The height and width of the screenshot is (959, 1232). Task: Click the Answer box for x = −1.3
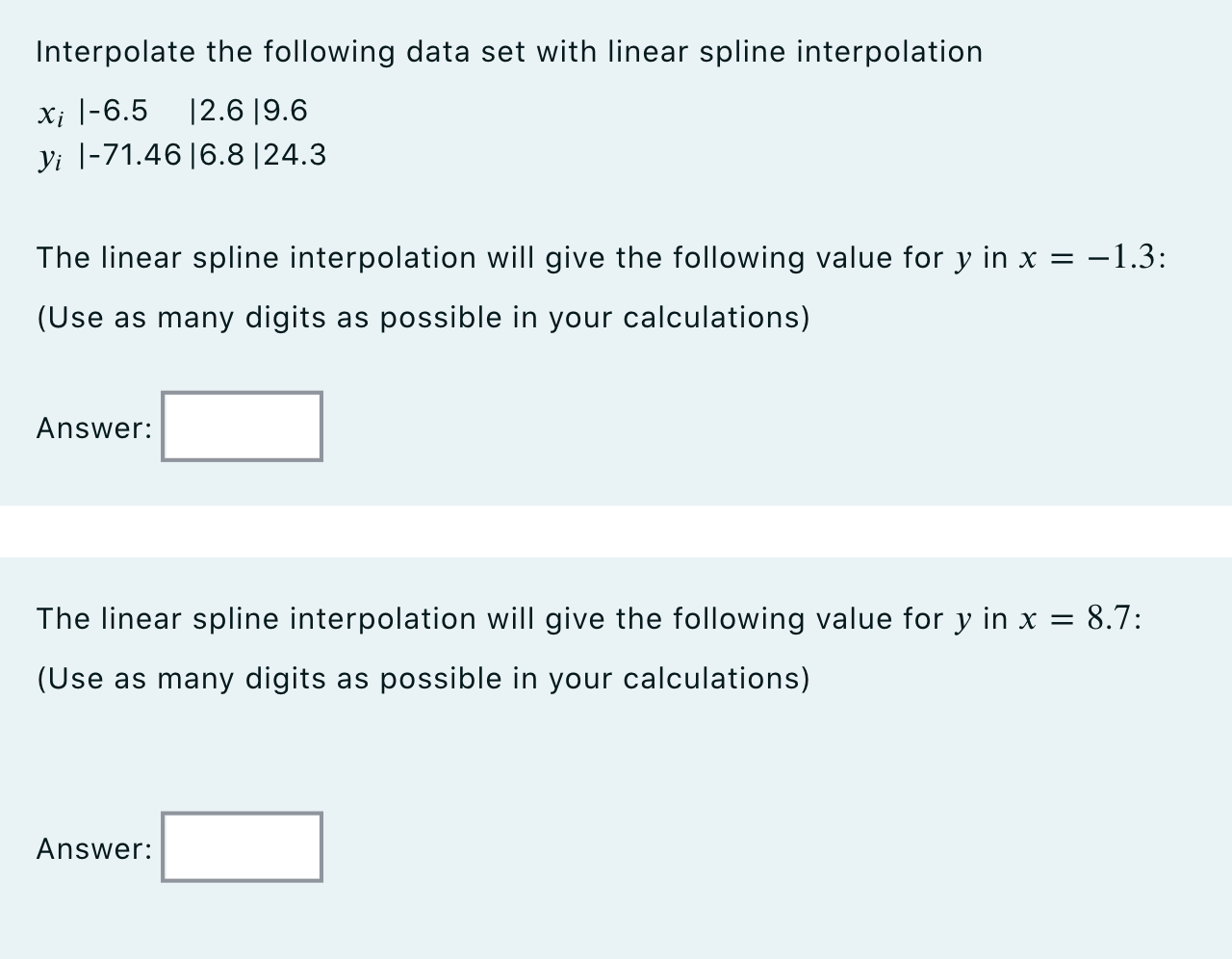pos(242,426)
